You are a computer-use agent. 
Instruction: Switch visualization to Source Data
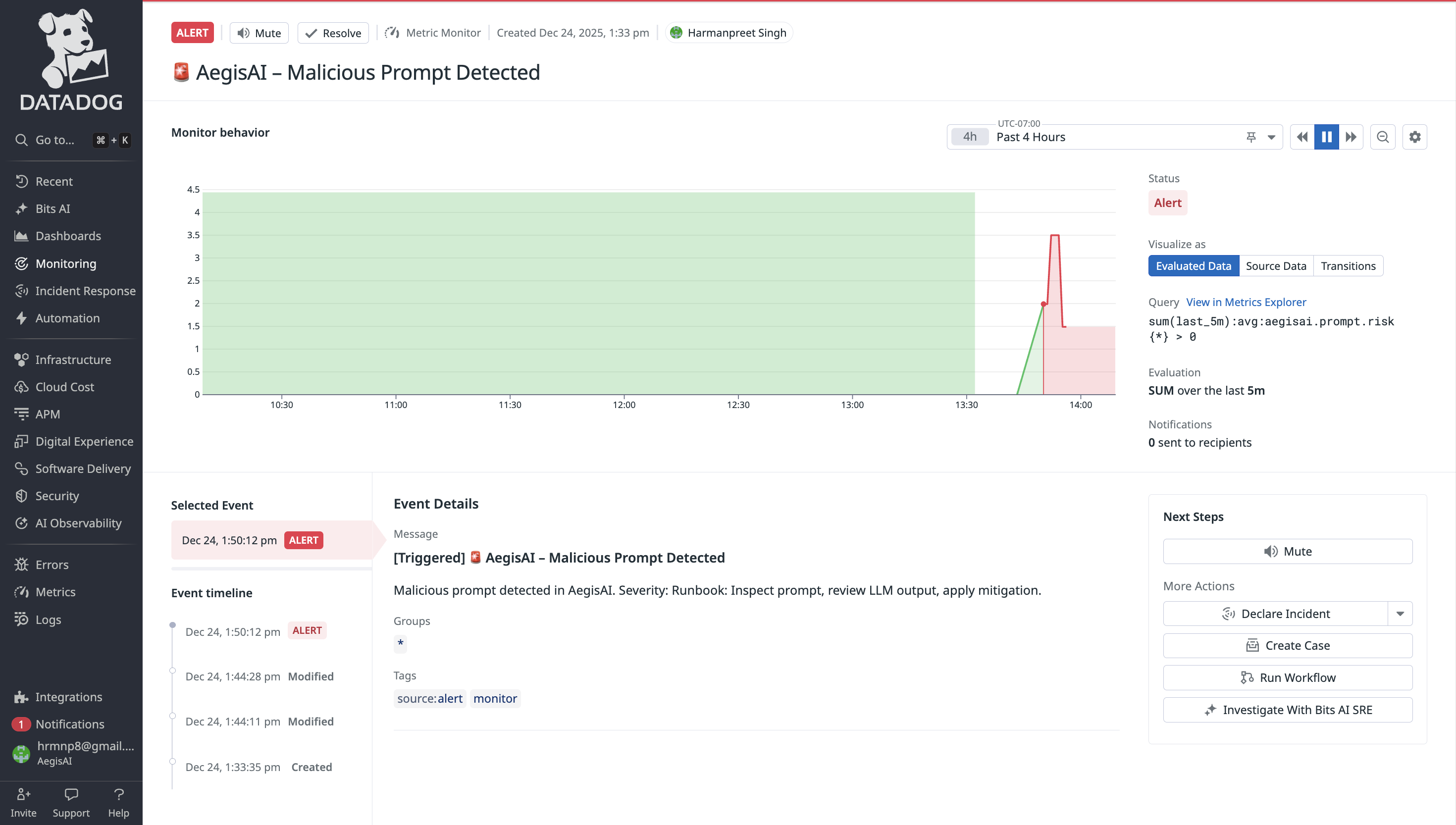coord(1275,266)
